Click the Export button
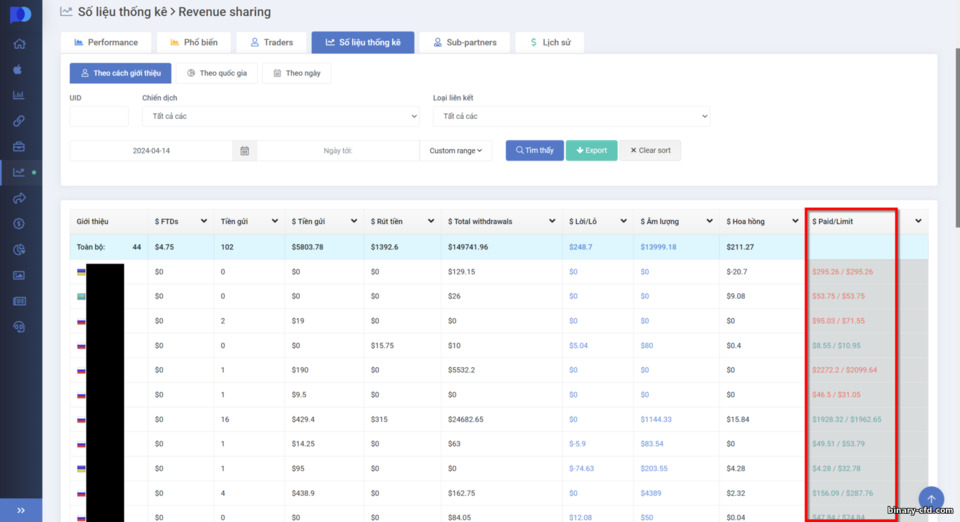Viewport: 960px width, 522px height. [591, 151]
